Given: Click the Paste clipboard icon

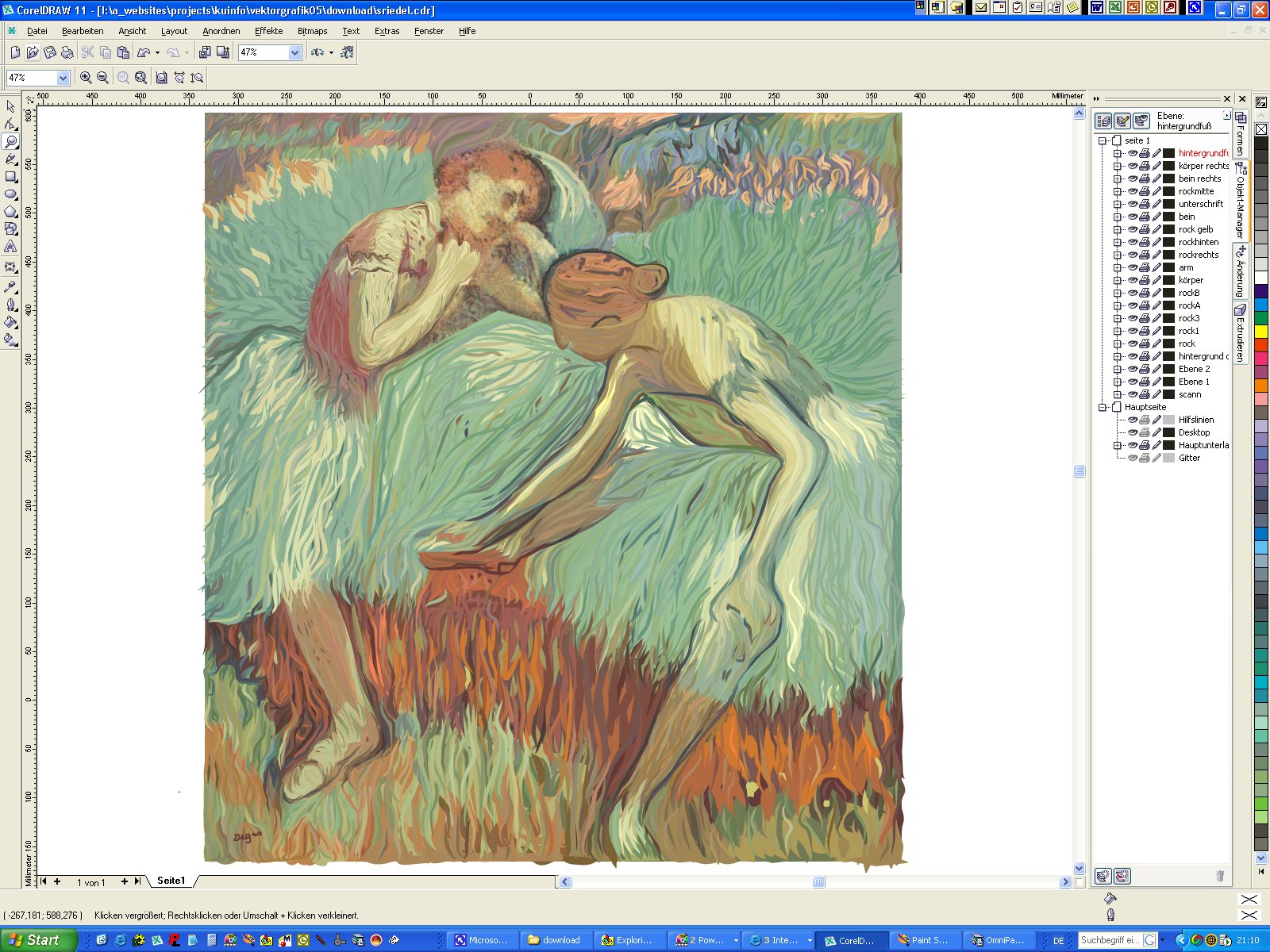Looking at the screenshot, I should 123,52.
